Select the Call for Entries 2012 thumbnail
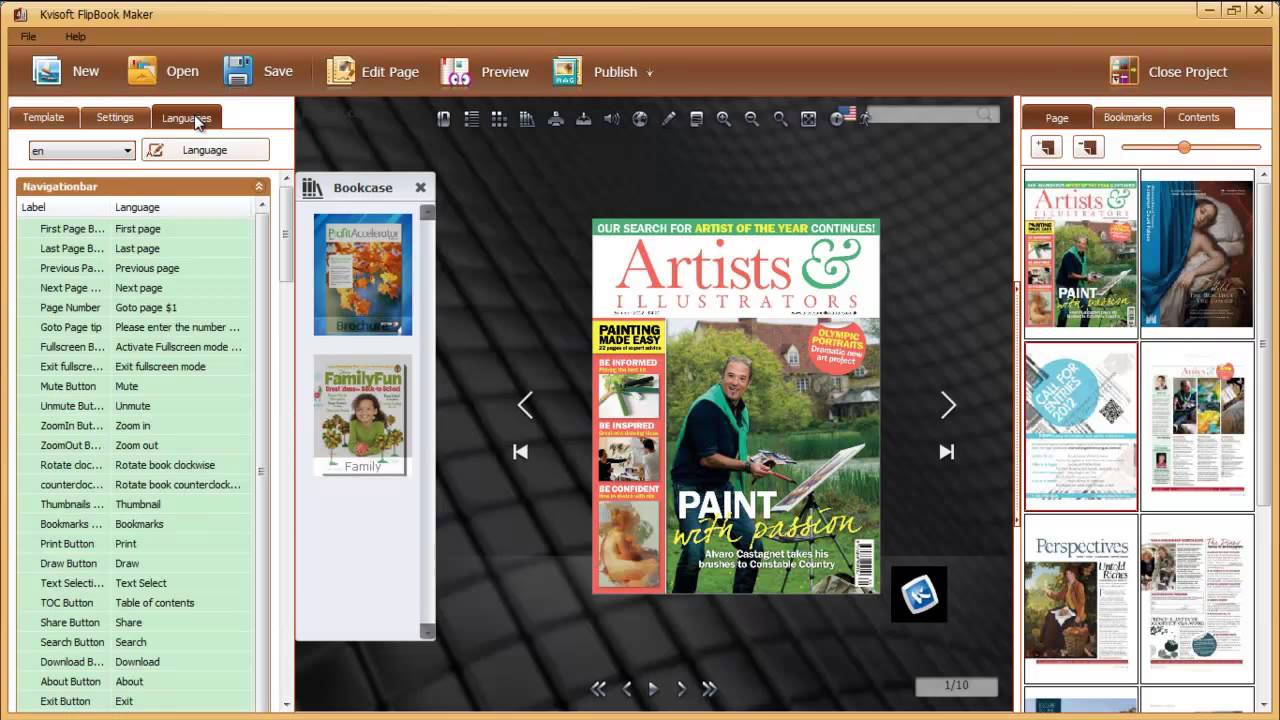This screenshot has height=720, width=1280. click(1081, 427)
